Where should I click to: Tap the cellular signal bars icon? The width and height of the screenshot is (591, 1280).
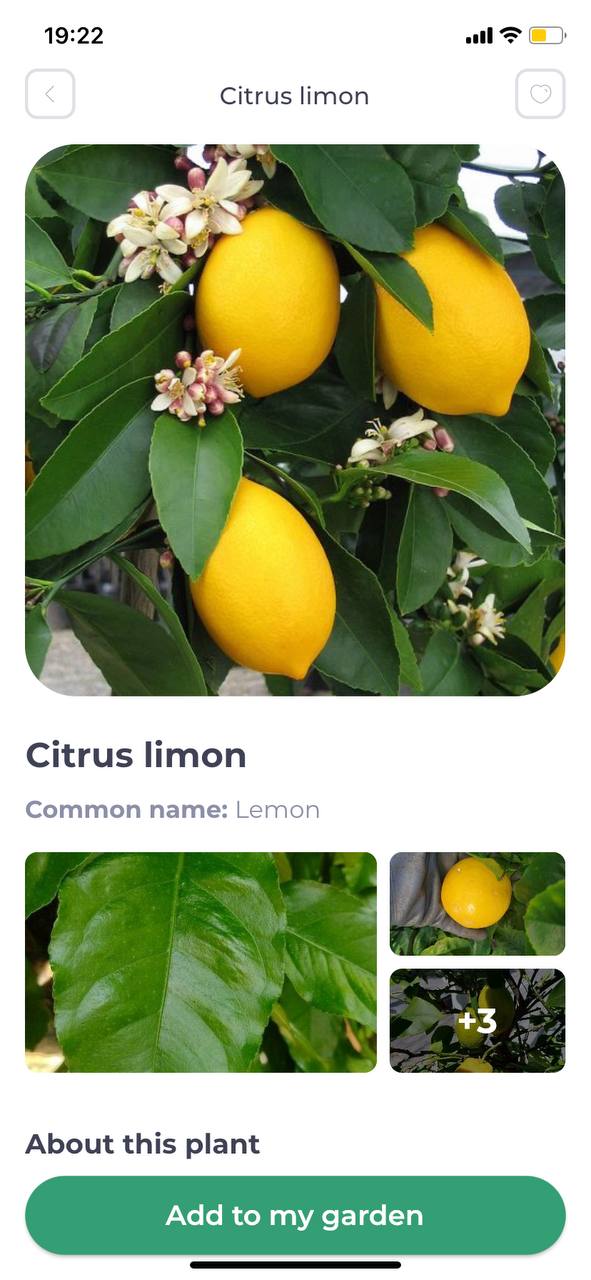[479, 36]
